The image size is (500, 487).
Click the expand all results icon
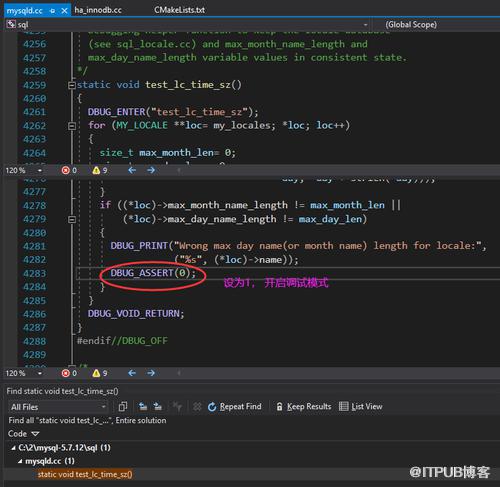coord(197,407)
